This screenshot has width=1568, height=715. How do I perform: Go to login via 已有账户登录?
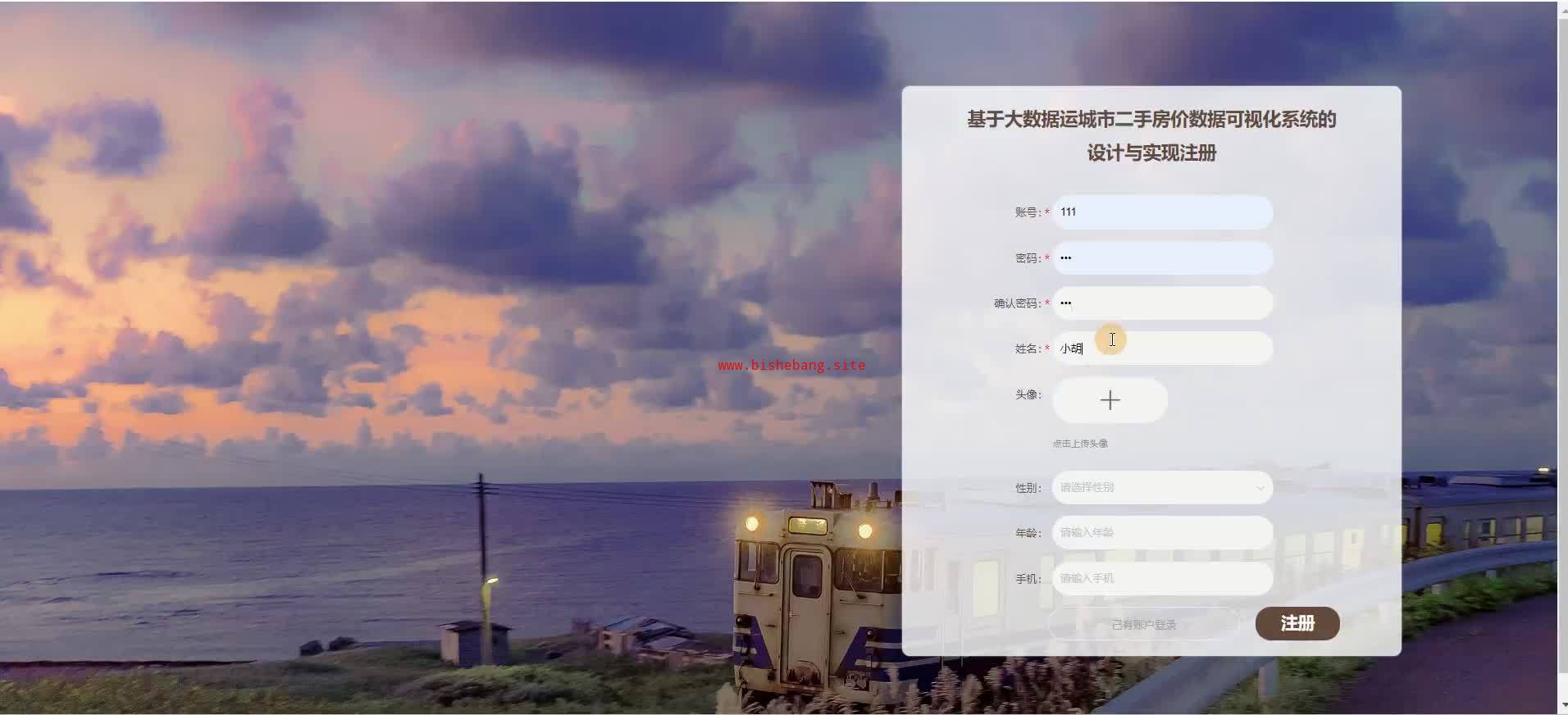[x=1143, y=625]
